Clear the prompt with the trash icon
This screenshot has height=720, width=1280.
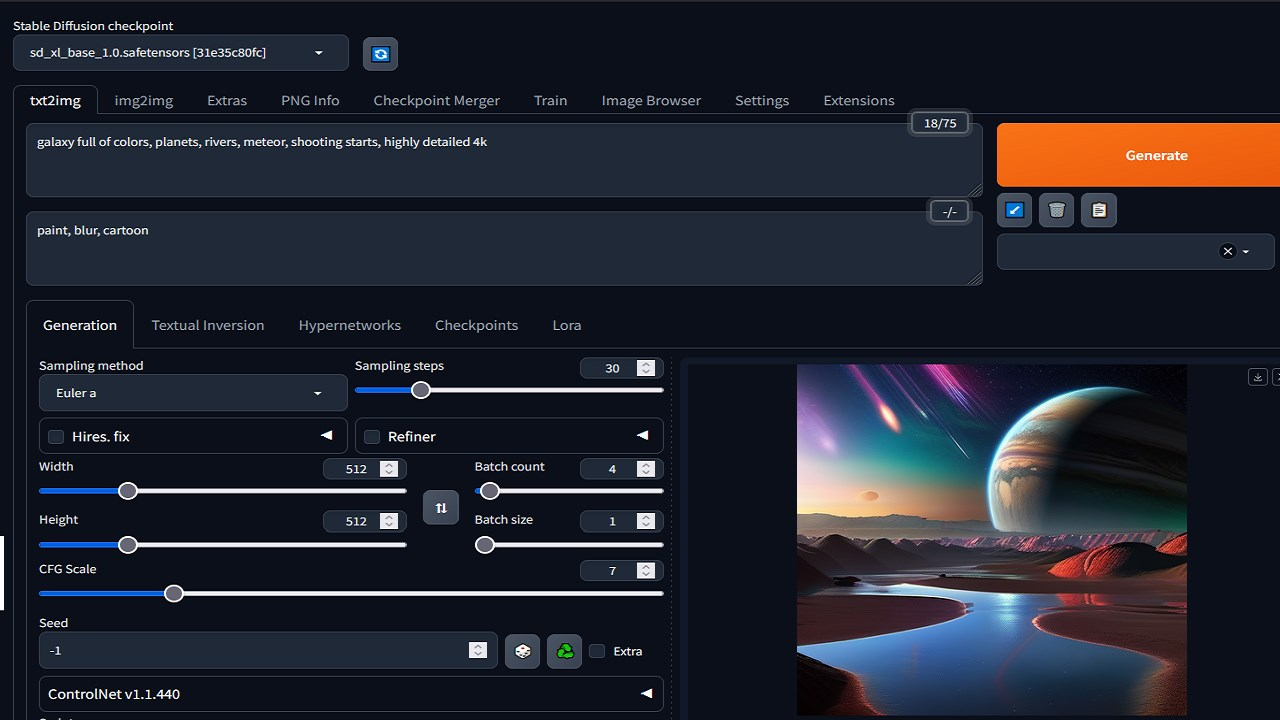coord(1057,210)
